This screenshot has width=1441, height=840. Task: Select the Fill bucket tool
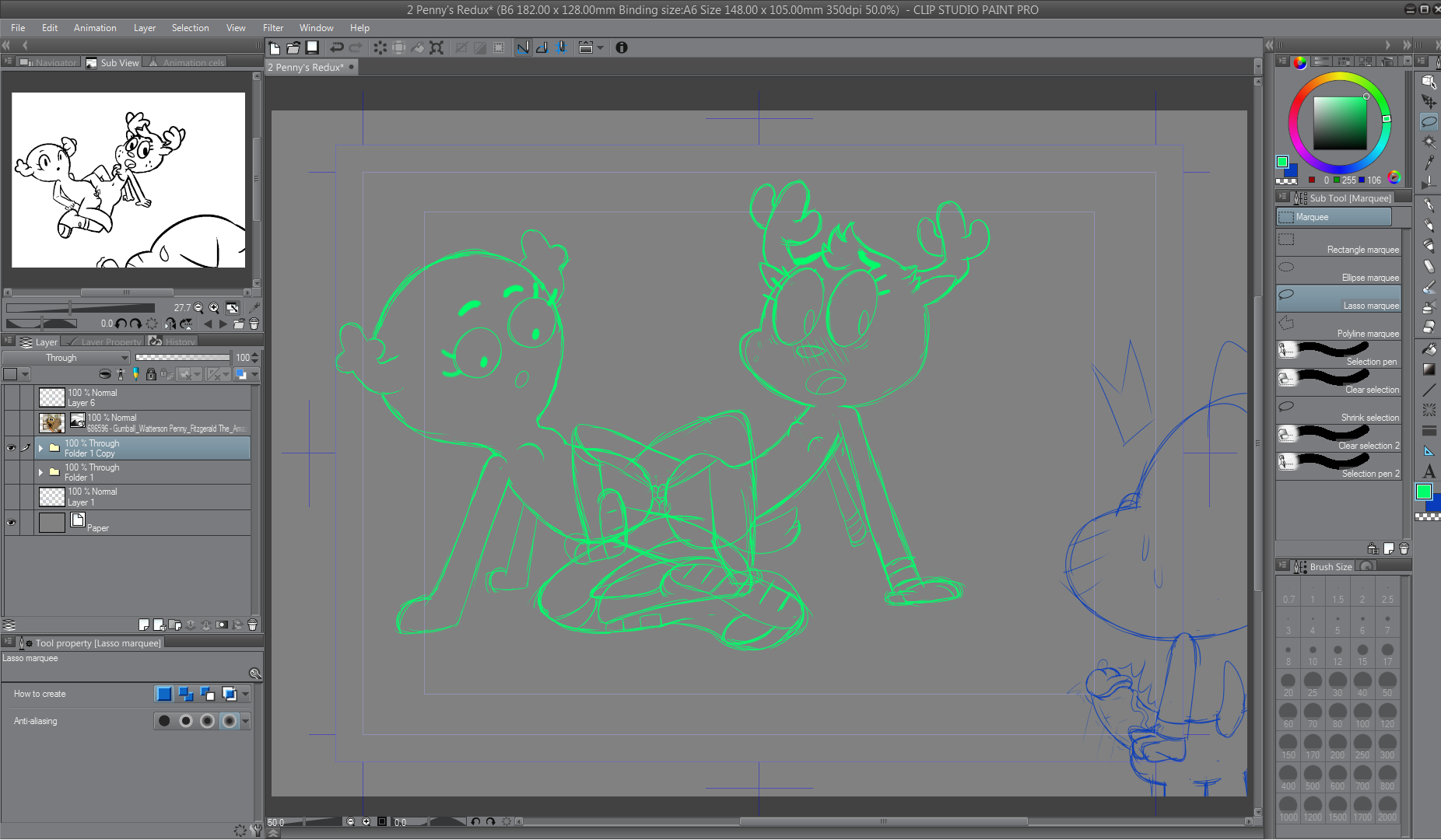(1429, 349)
